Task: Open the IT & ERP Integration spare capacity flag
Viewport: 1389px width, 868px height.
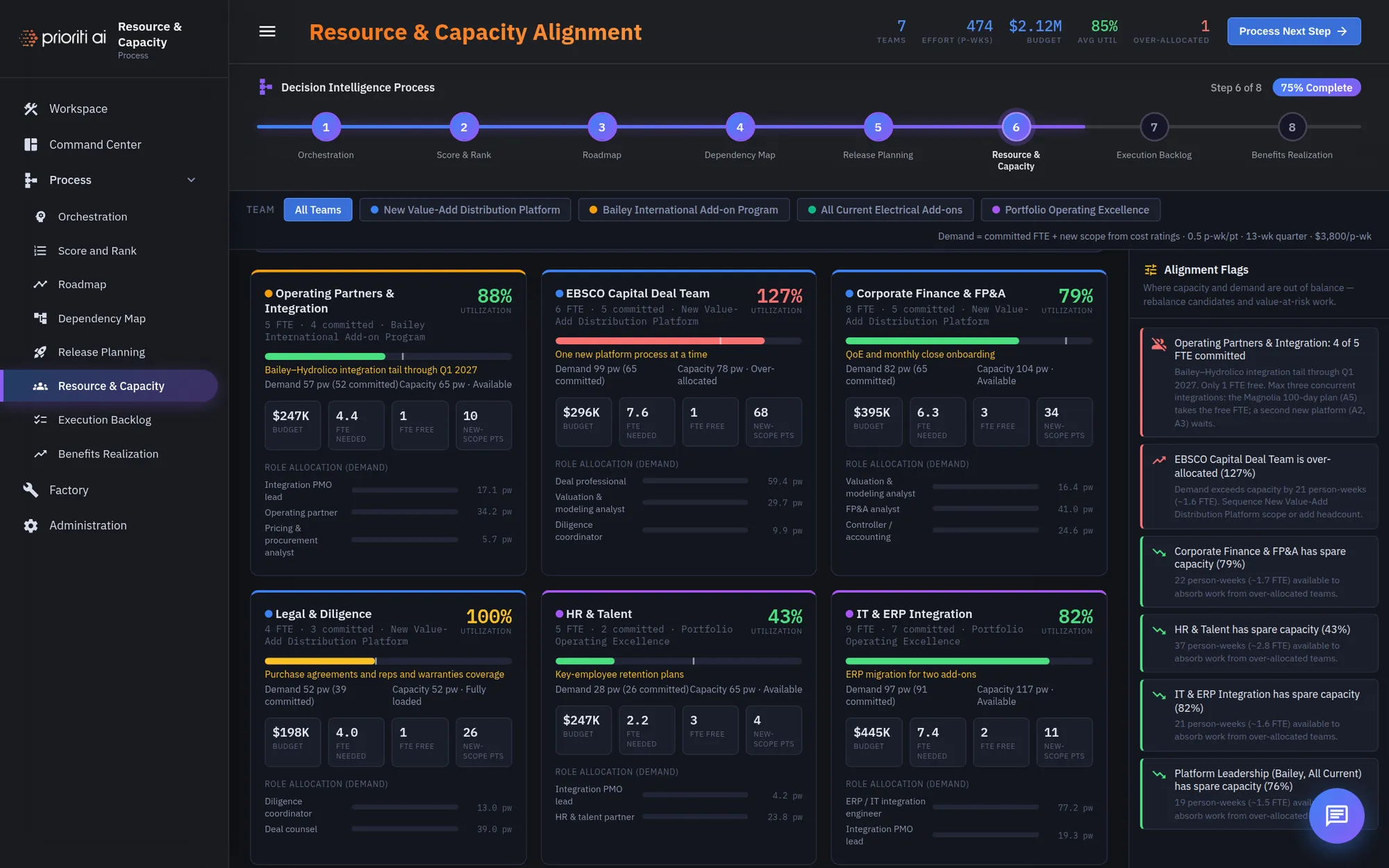Action: (1258, 715)
